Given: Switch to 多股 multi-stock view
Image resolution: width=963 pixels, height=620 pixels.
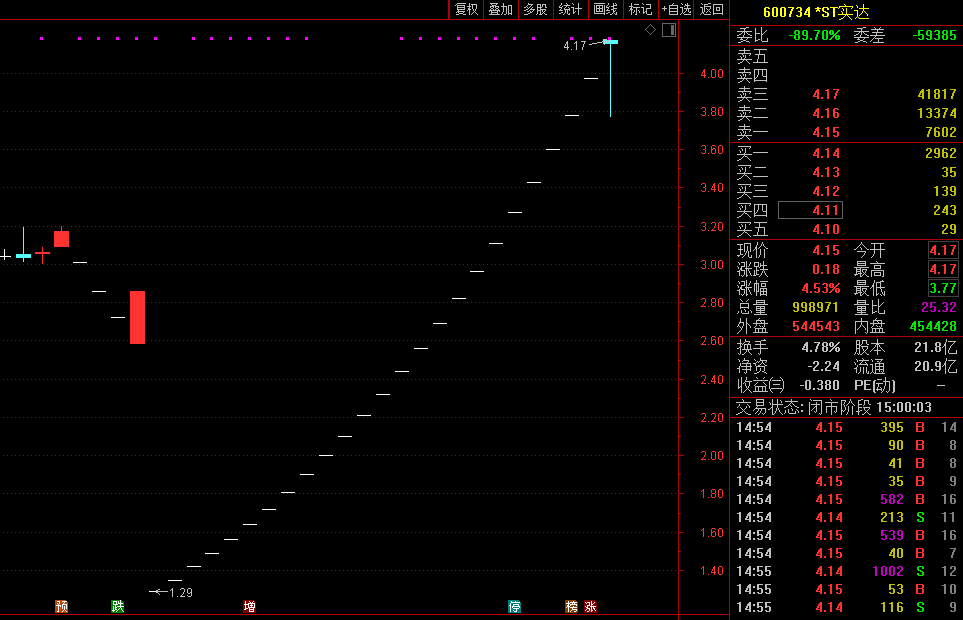Looking at the screenshot, I should (535, 10).
